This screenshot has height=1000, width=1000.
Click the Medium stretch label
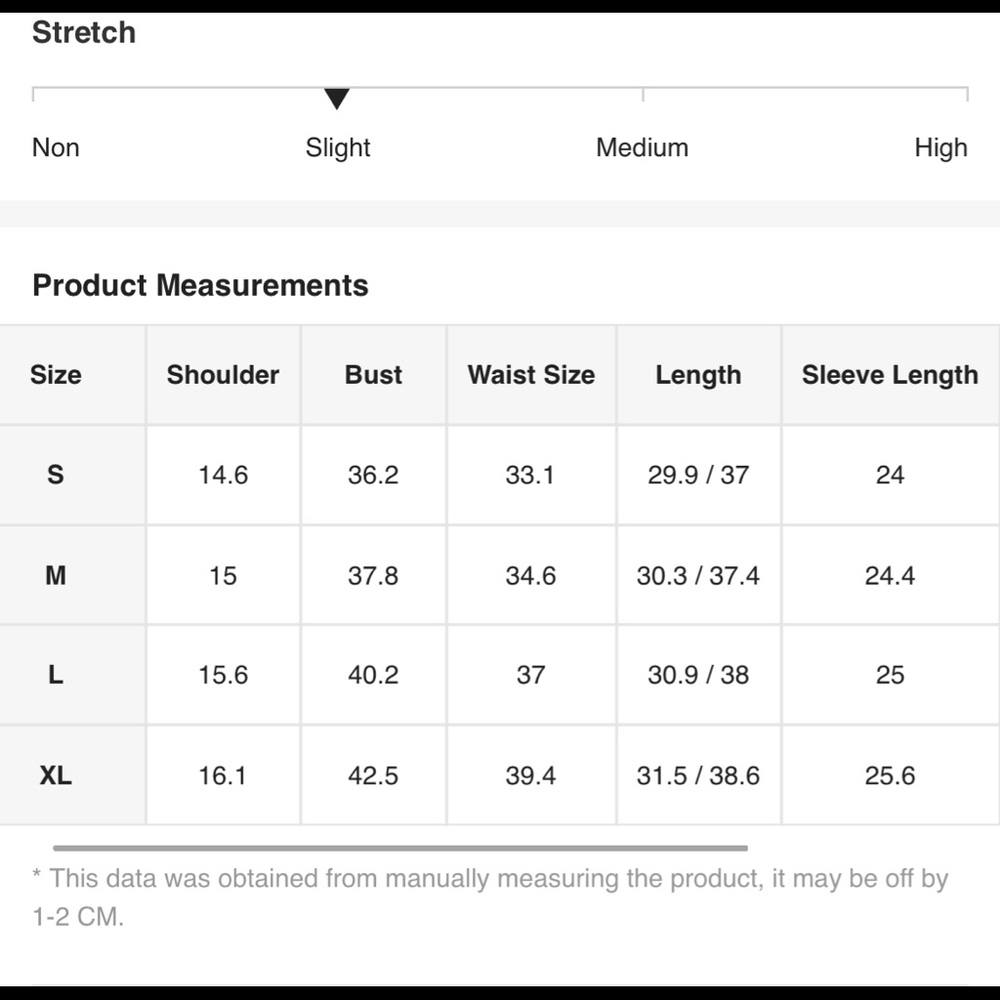click(642, 147)
